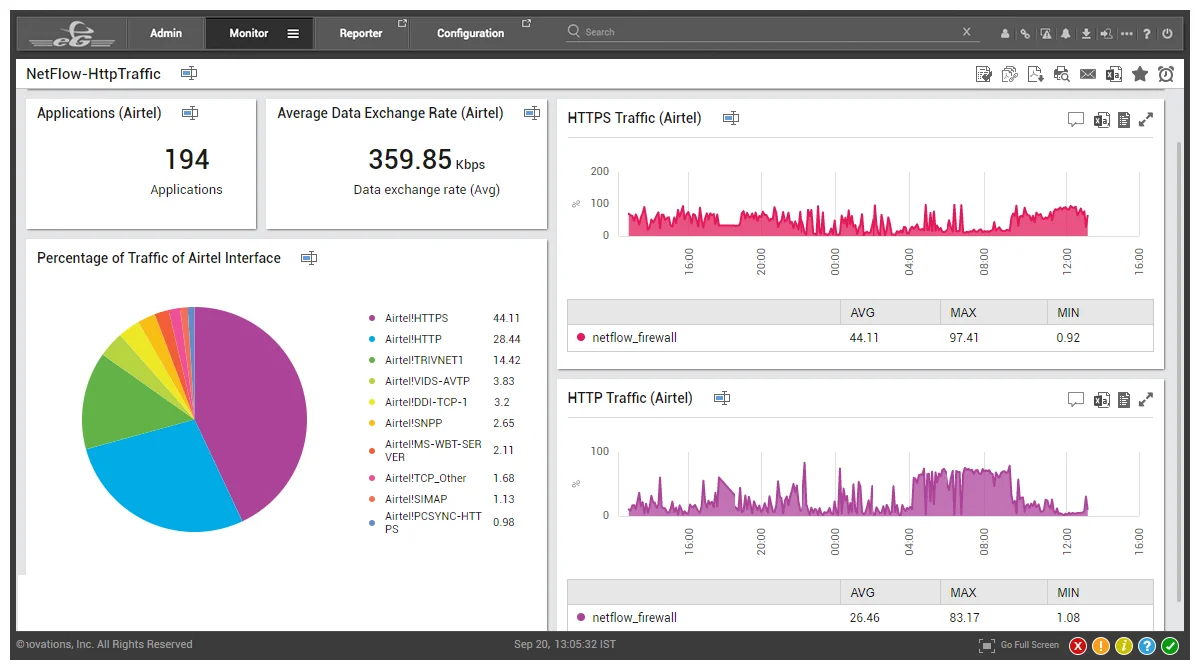Show normal state with green check icon
Screen dimensions: 1200x670
click(1170, 646)
